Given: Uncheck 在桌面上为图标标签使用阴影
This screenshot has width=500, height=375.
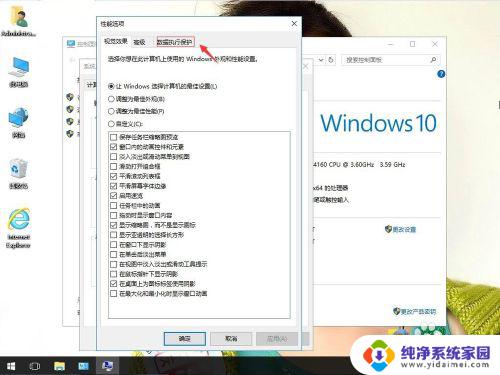Looking at the screenshot, I should (113, 284).
